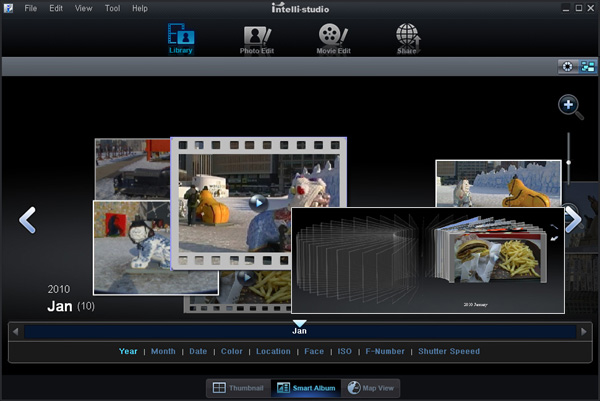Click the Jan (10) album label
Image resolution: width=600 pixels, height=401 pixels.
[71, 306]
